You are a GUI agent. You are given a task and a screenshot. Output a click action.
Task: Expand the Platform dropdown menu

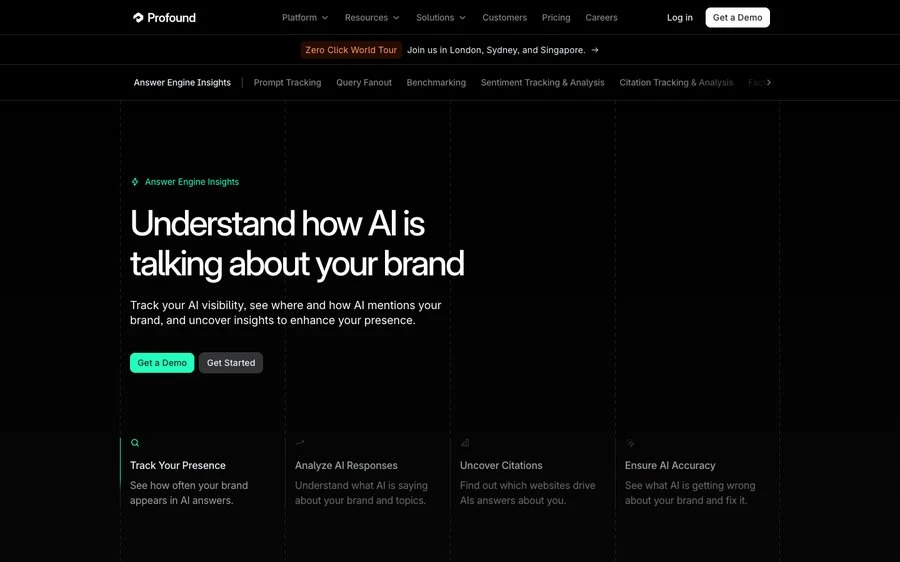tap(305, 18)
